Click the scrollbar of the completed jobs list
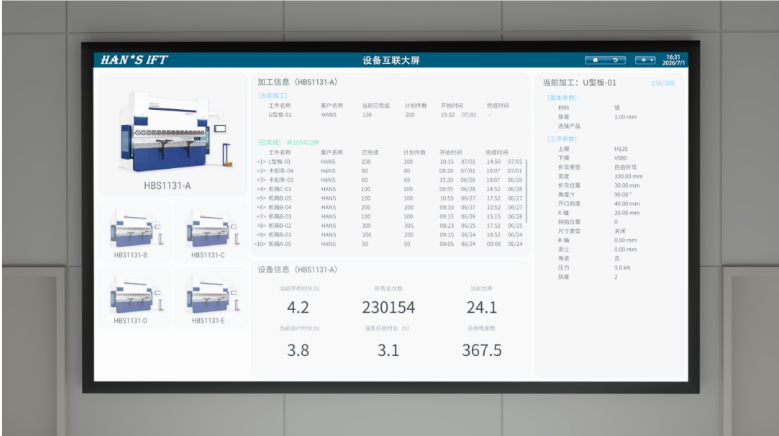This screenshot has width=779, height=436. (x=526, y=191)
